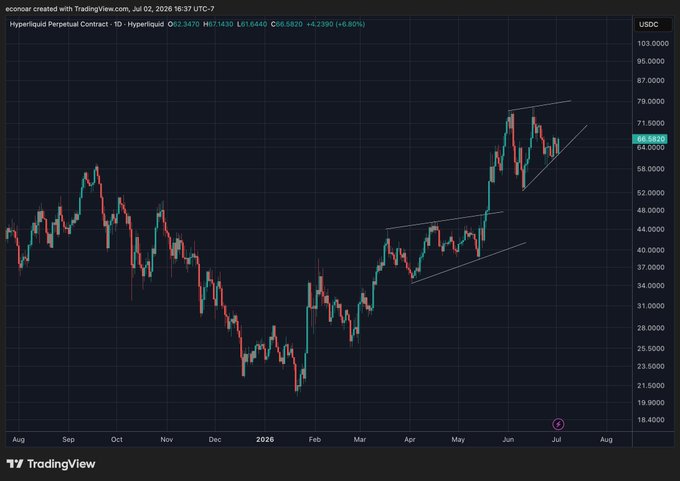Viewport: 680px width, 481px height.
Task: Click the change value +4.2390 (+6.80%)
Action: (336, 24)
